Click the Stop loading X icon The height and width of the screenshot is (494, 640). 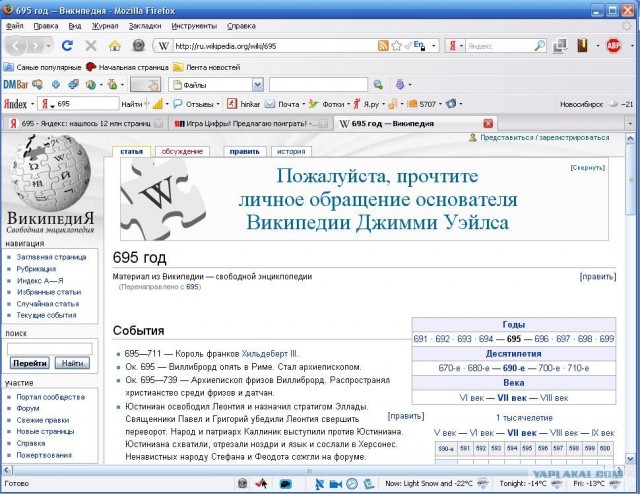coord(91,46)
